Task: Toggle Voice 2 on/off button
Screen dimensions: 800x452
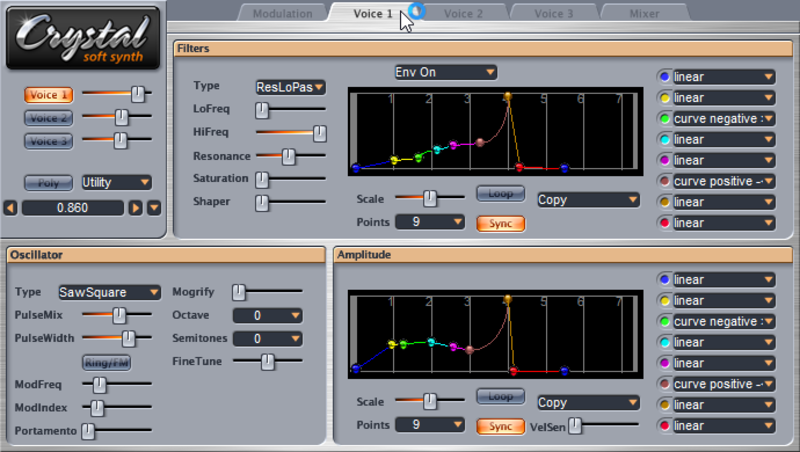Action: [48, 118]
